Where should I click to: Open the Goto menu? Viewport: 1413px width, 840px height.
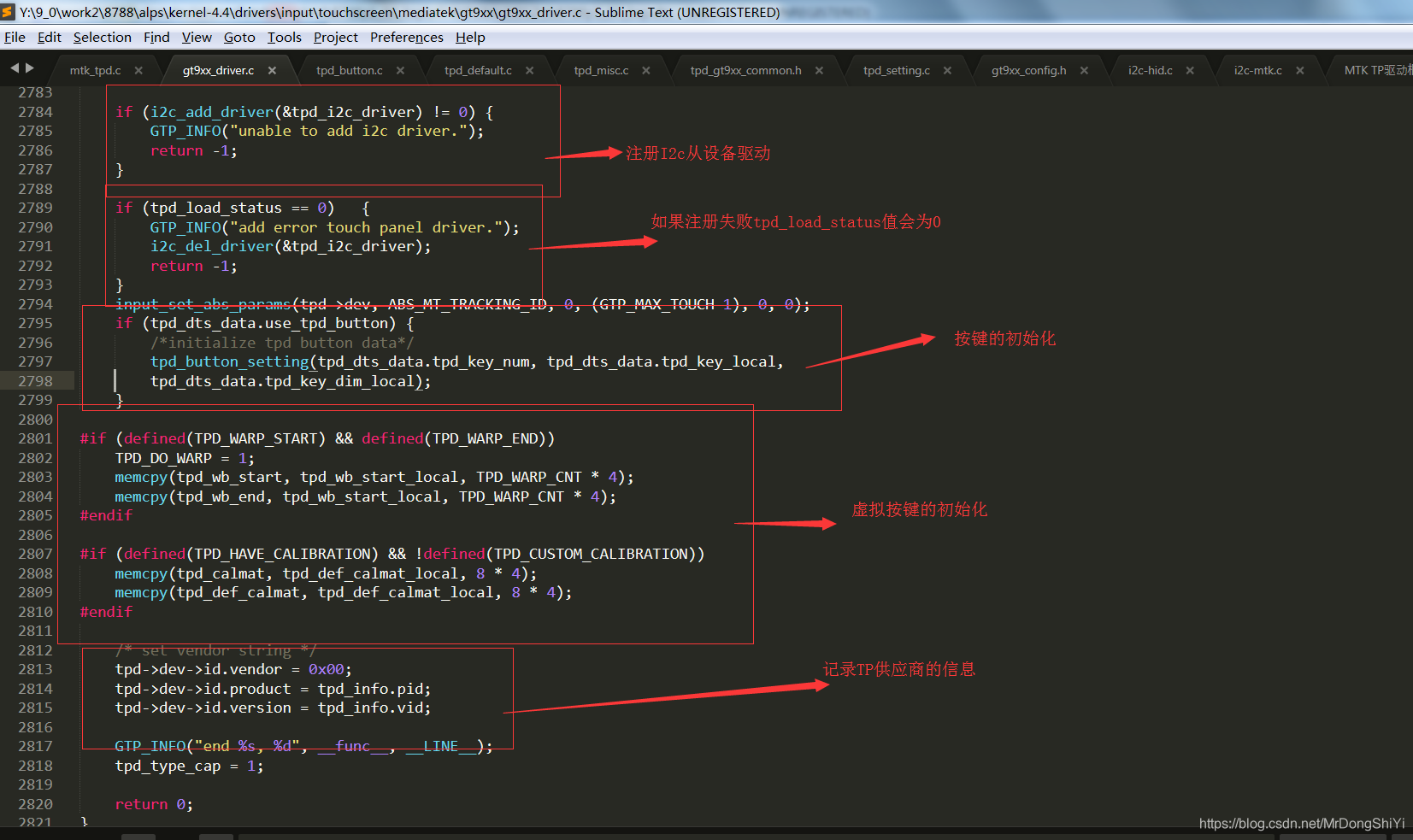pyautogui.click(x=239, y=37)
